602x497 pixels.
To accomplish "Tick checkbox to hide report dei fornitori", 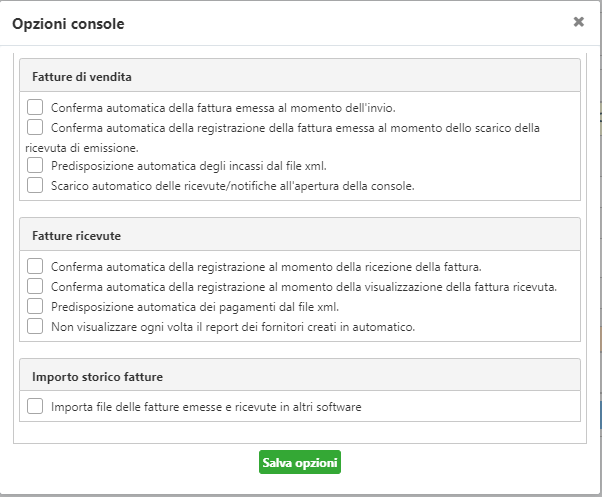I will [x=35, y=326].
